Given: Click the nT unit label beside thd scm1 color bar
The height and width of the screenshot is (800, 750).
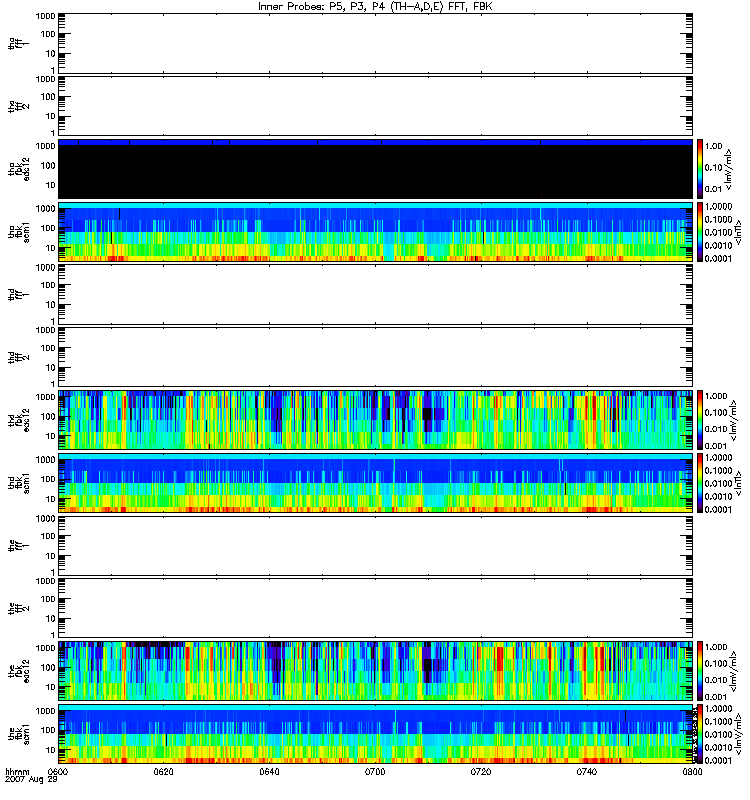Looking at the screenshot, I should tap(738, 483).
